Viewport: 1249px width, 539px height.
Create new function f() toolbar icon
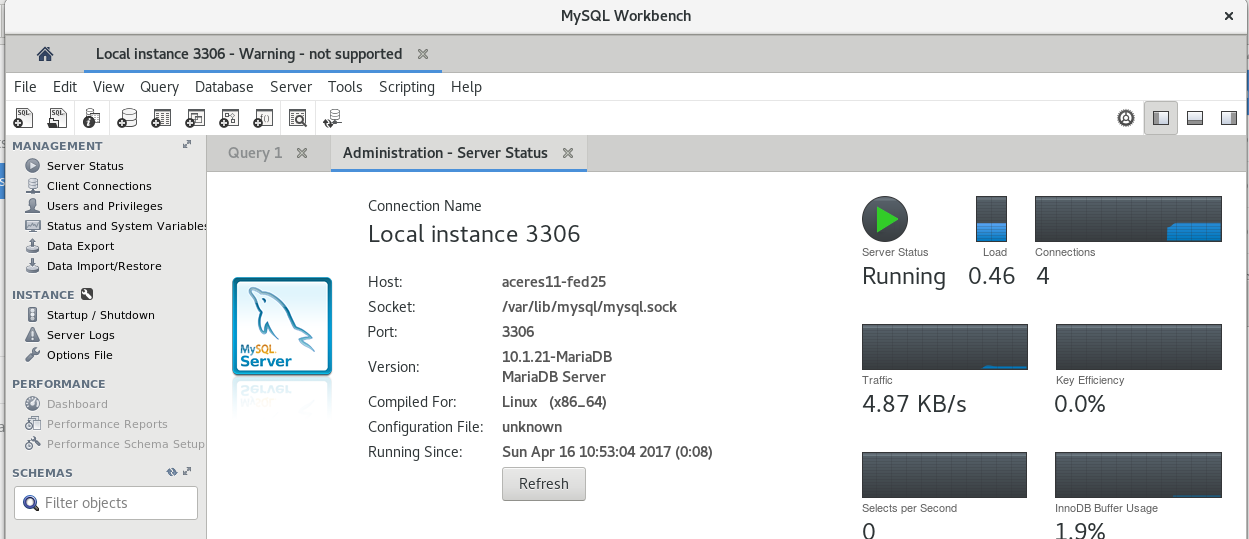point(263,118)
